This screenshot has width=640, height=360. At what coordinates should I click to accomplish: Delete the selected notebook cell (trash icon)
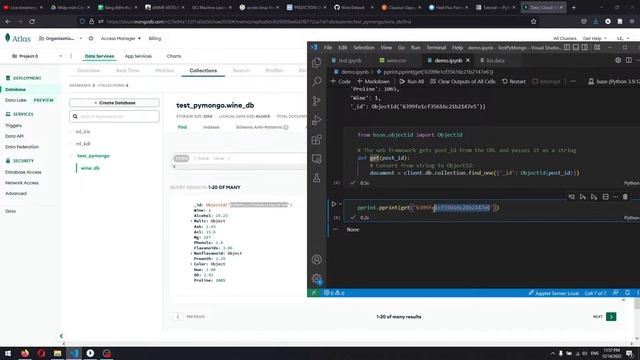tap(625, 197)
